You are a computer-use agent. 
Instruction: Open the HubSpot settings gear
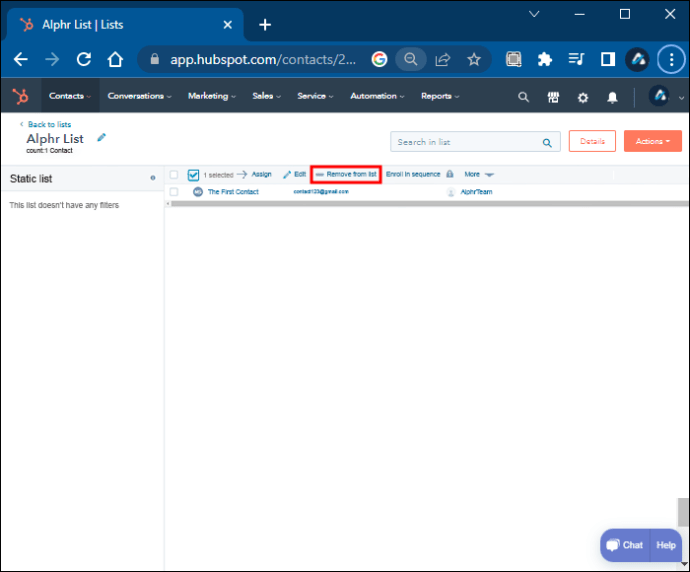pyautogui.click(x=583, y=97)
